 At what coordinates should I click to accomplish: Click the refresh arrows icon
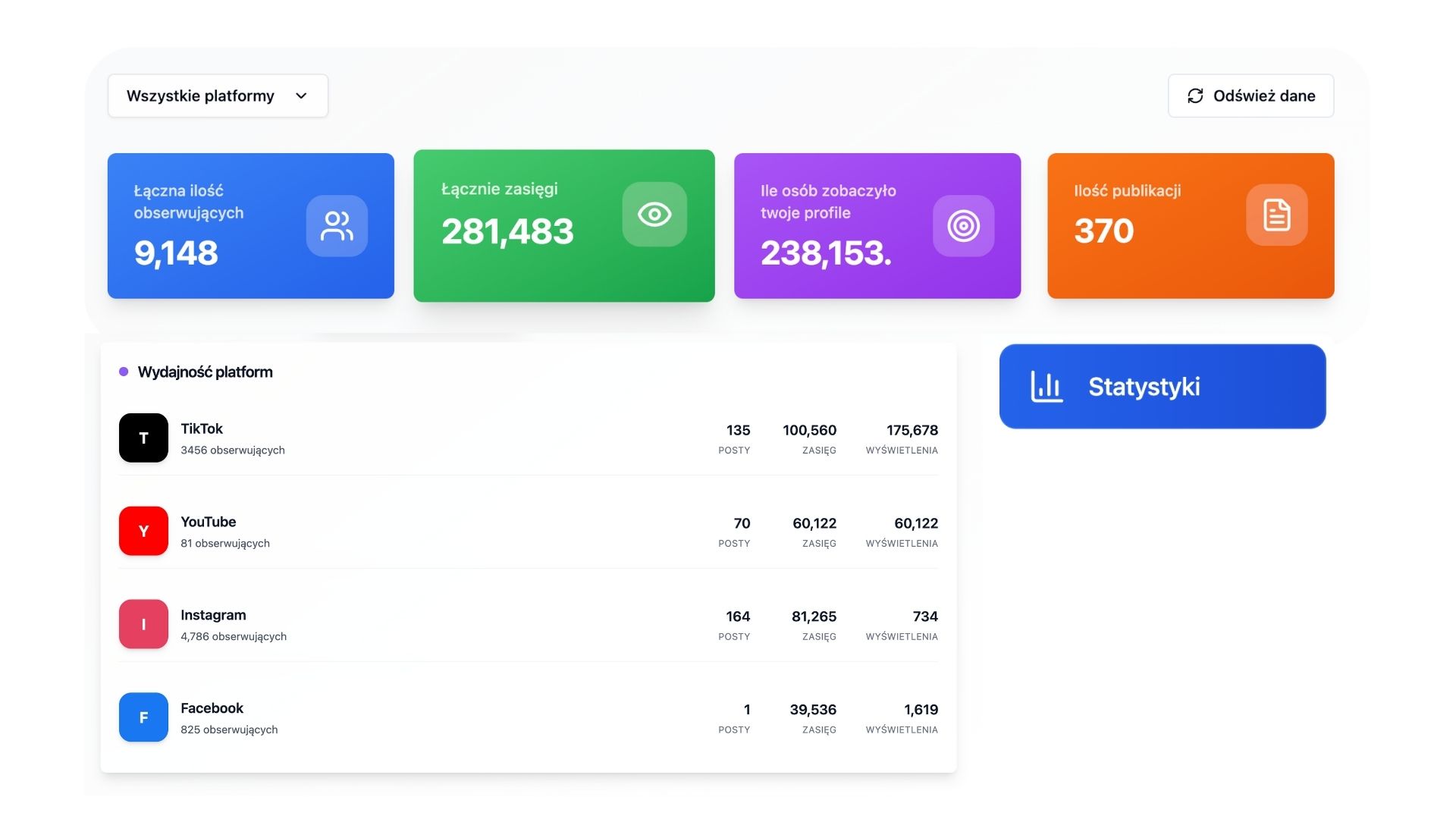click(1195, 96)
